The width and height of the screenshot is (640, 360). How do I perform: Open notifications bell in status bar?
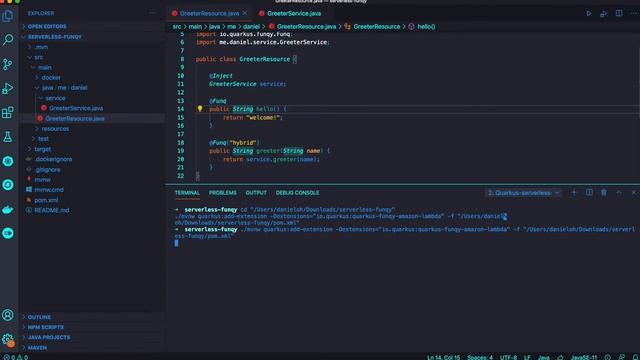pyautogui.click(x=635, y=357)
